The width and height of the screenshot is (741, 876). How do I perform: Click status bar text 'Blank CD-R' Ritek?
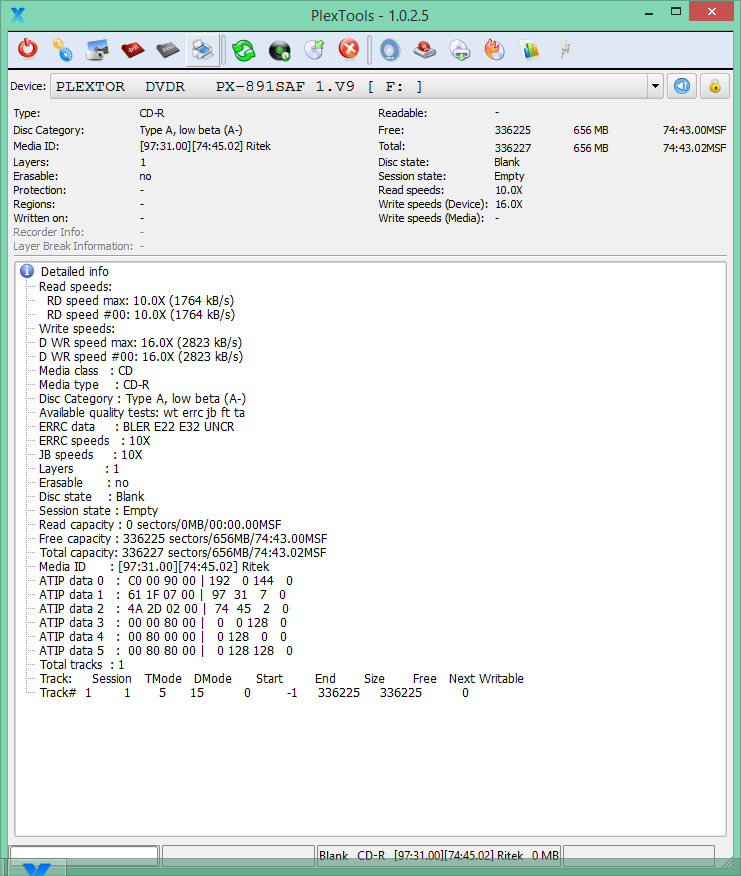pyautogui.click(x=439, y=855)
